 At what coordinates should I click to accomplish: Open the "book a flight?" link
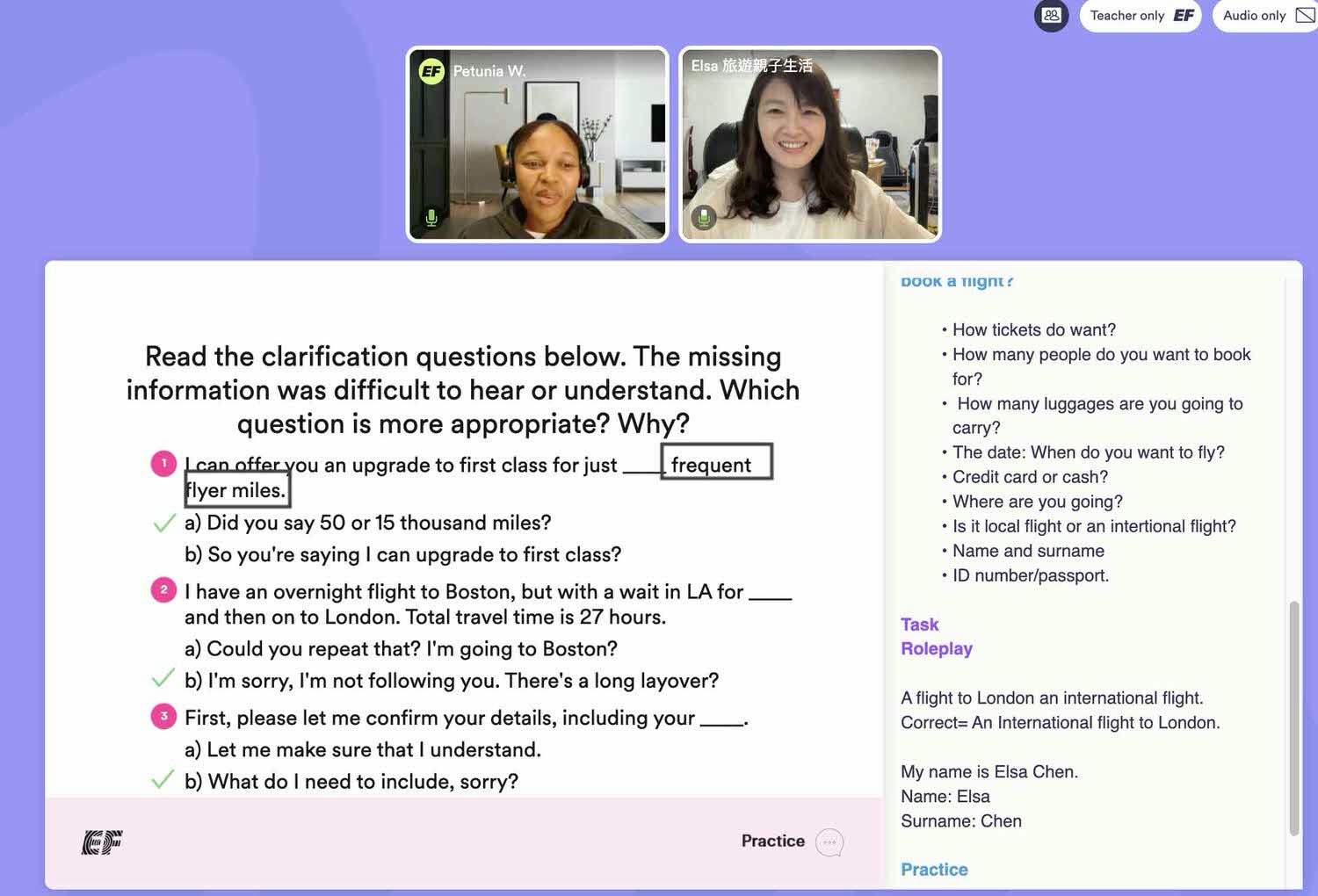coord(956,280)
